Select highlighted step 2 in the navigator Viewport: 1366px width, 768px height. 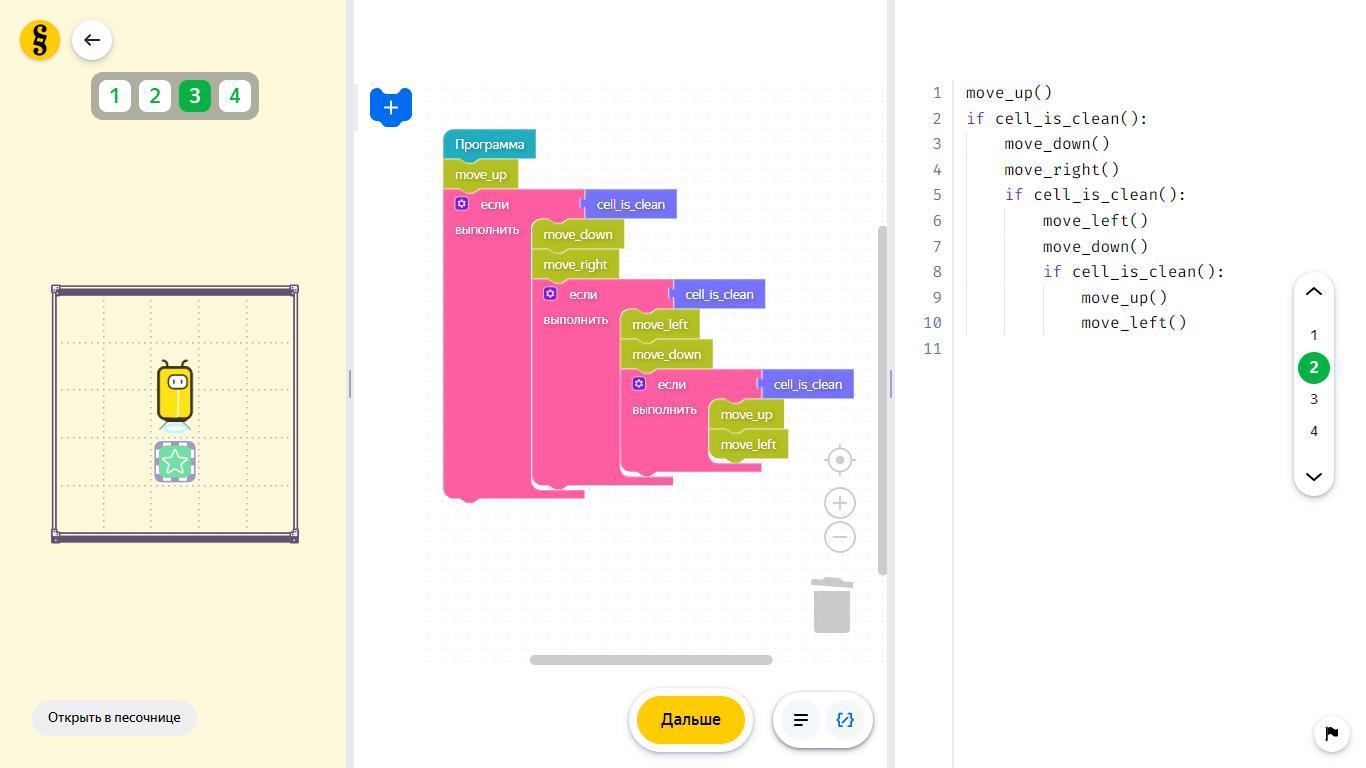pos(1314,367)
